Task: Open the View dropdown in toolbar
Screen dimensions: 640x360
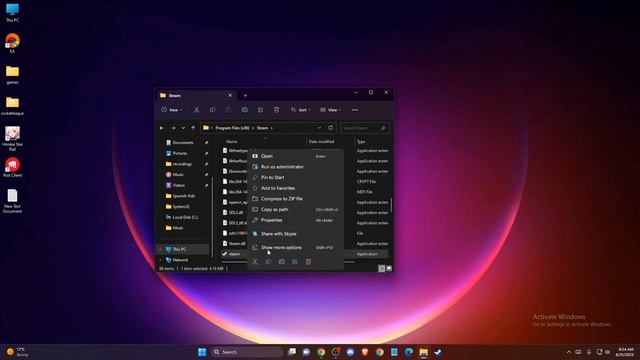Action: pyautogui.click(x=331, y=110)
